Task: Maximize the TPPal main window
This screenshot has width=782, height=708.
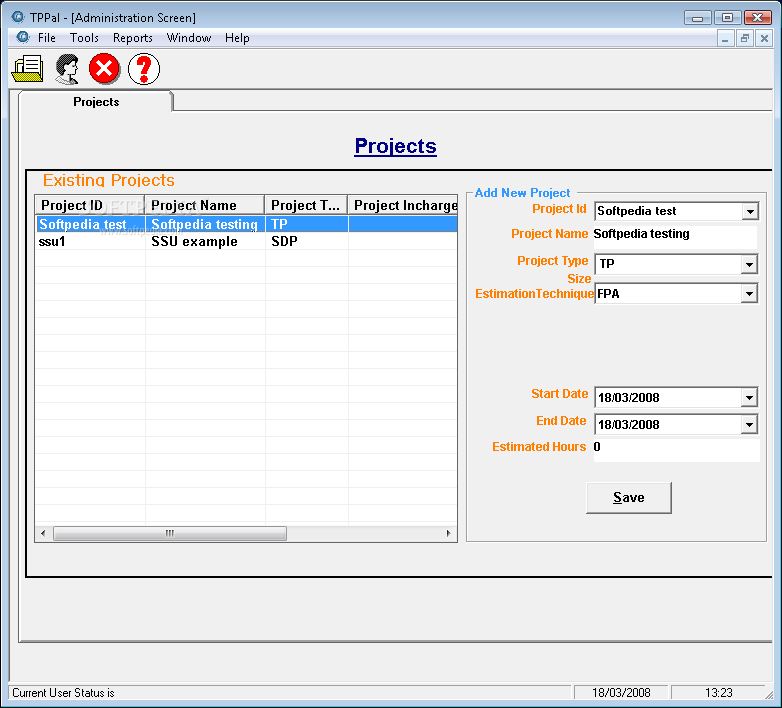Action: (x=727, y=18)
